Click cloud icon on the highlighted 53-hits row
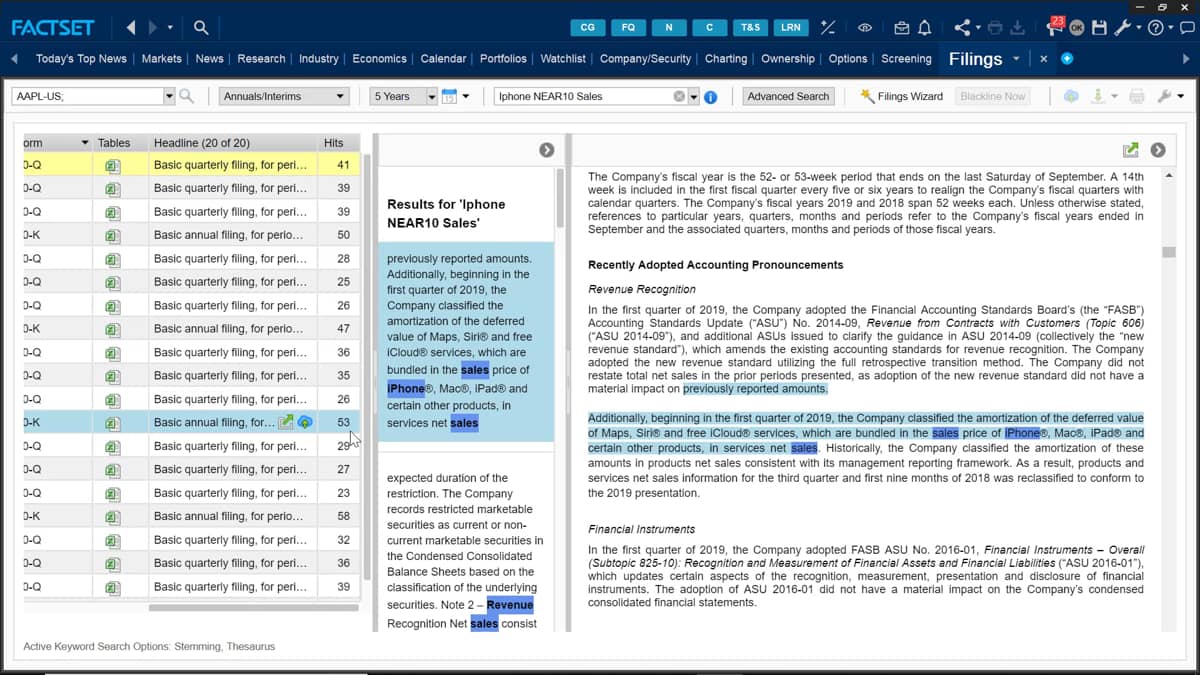 (305, 422)
